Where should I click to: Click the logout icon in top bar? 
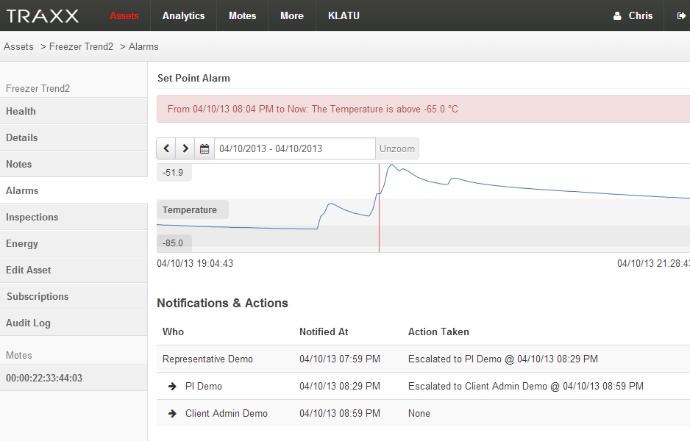[x=681, y=16]
